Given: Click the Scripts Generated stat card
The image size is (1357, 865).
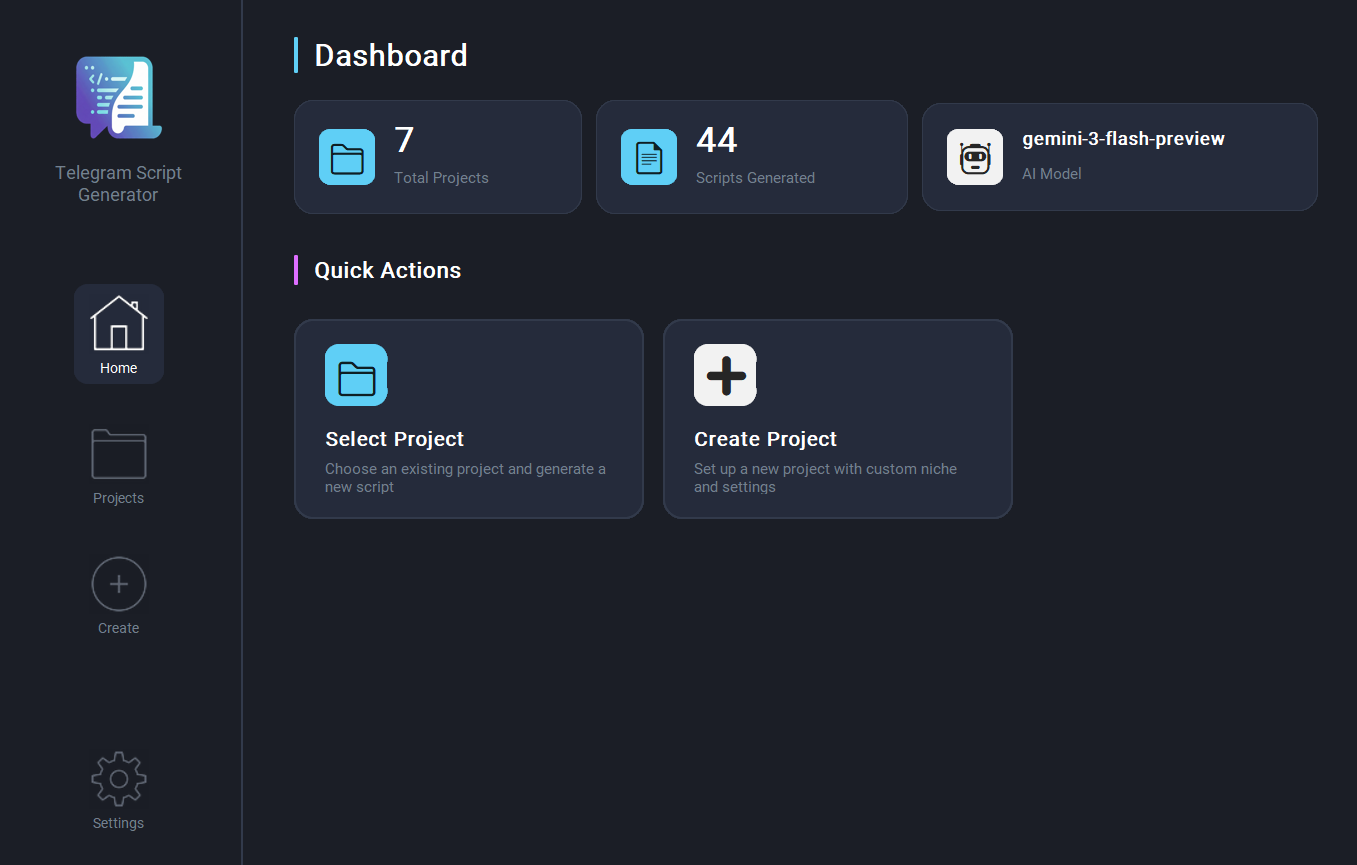Looking at the screenshot, I should pyautogui.click(x=751, y=157).
